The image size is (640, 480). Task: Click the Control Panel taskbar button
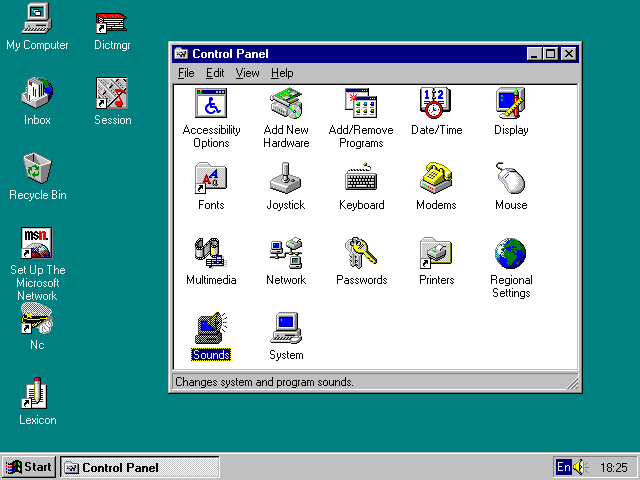[140, 467]
